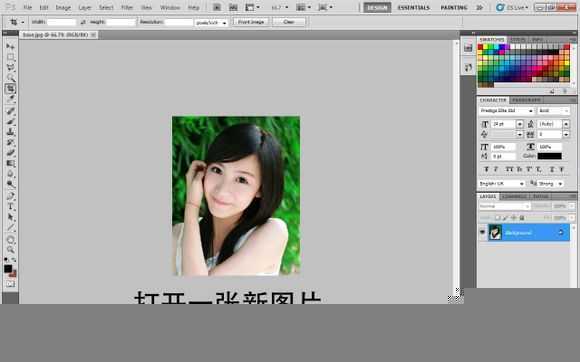Toggle All Caps in Character panel
The width and height of the screenshot is (580, 362).
[x=509, y=169]
